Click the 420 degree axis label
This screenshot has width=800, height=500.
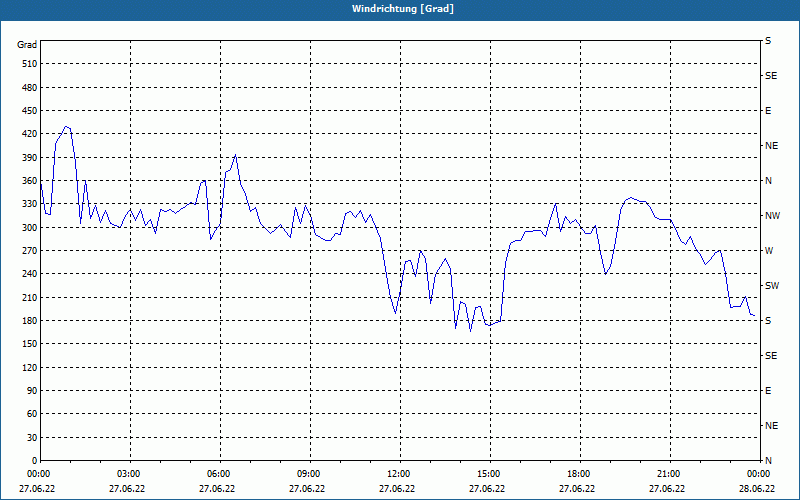point(30,134)
